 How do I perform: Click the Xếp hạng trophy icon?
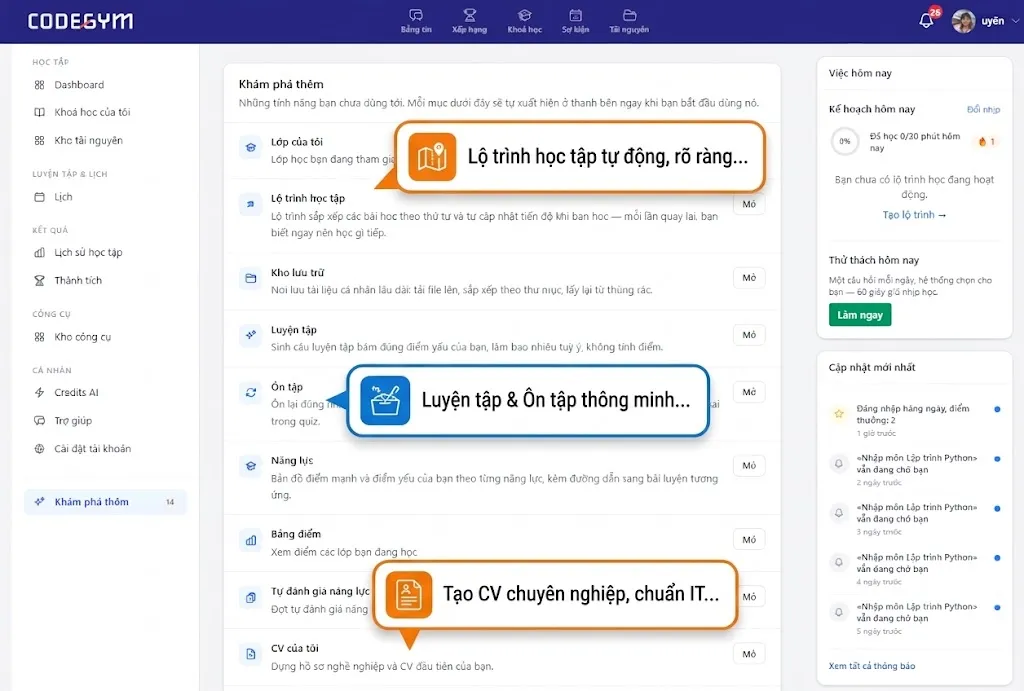(470, 15)
